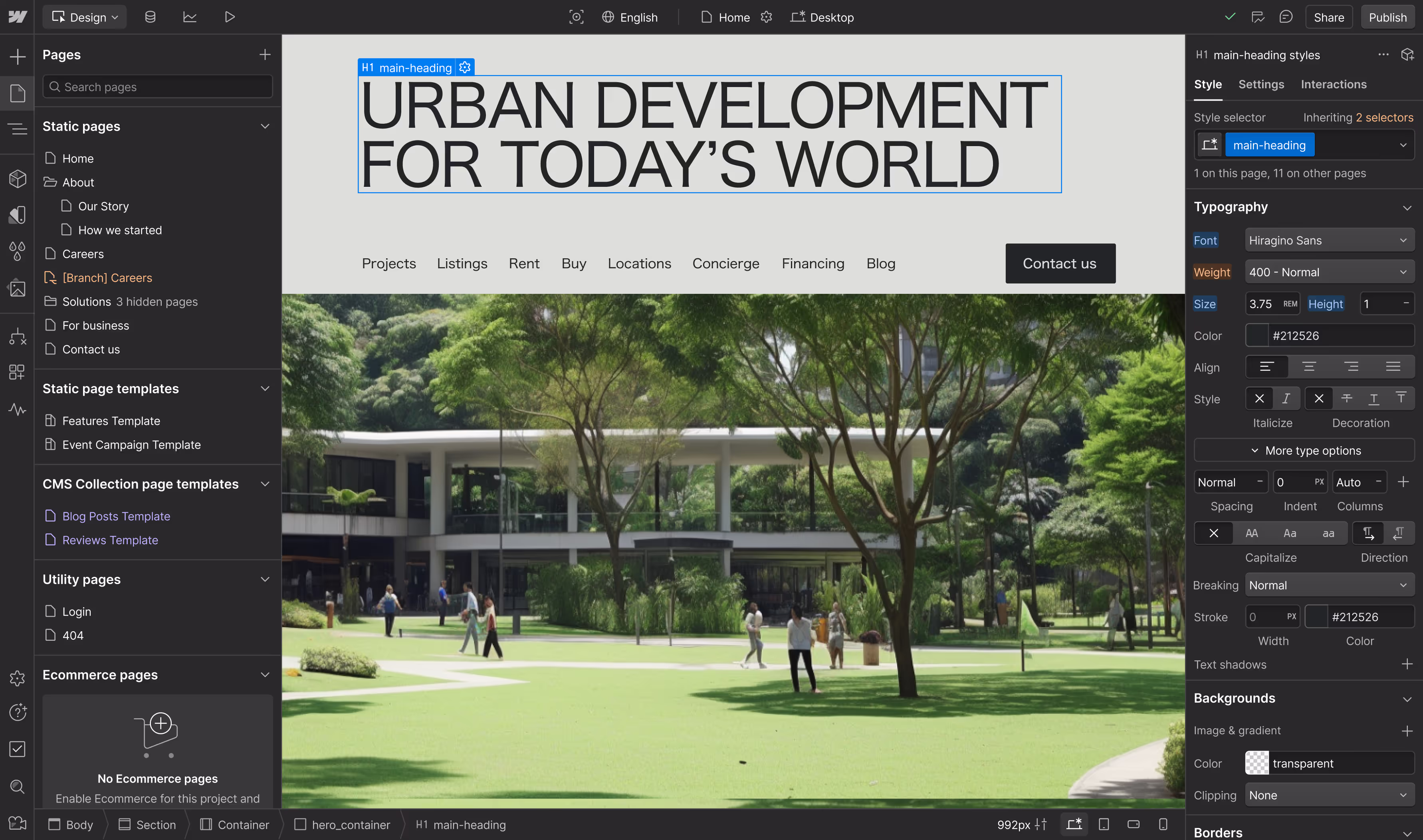Switch to tablet breakpoint icon

coord(1104,824)
